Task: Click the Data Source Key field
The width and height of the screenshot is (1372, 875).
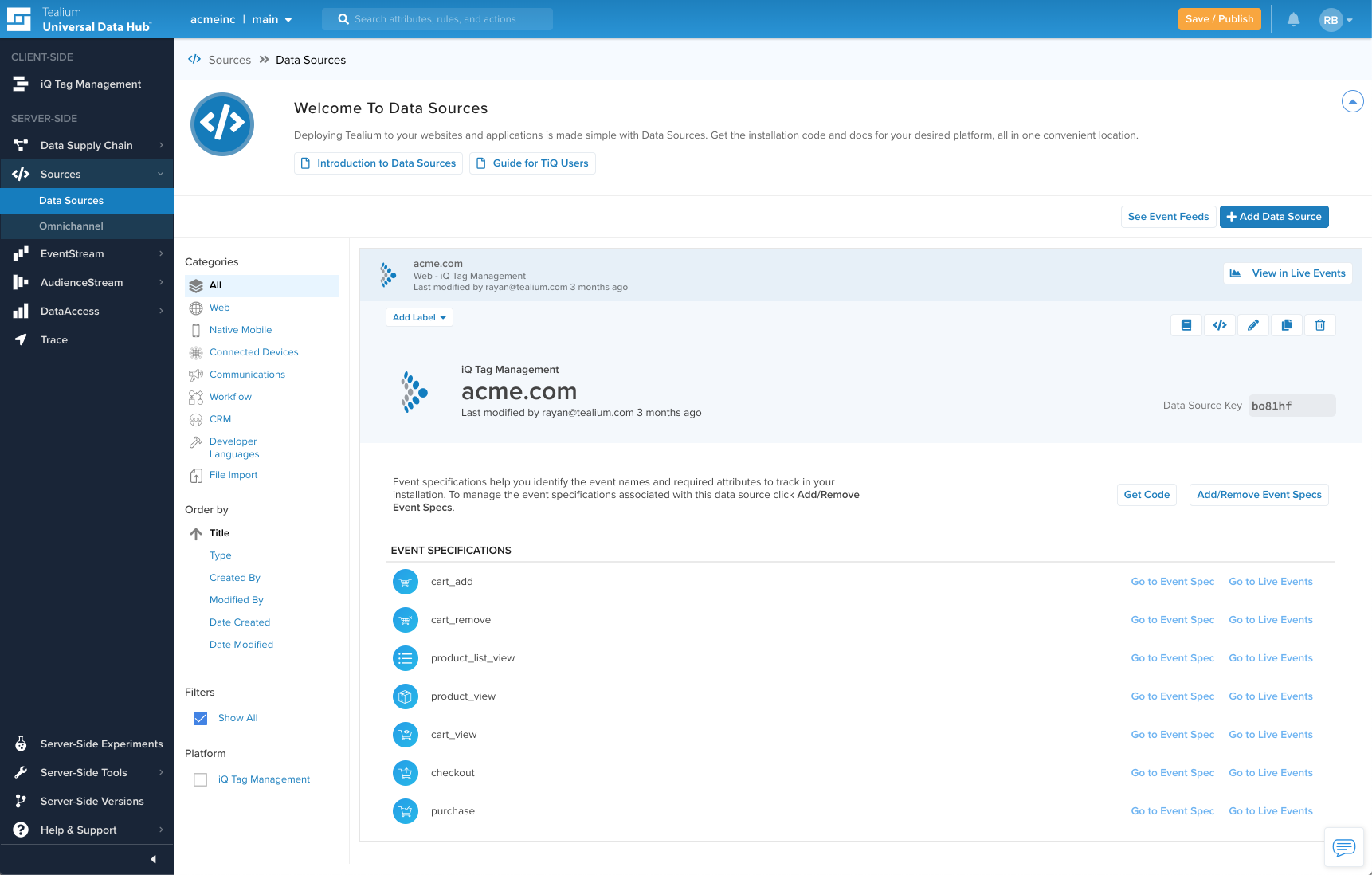Action: 1292,406
